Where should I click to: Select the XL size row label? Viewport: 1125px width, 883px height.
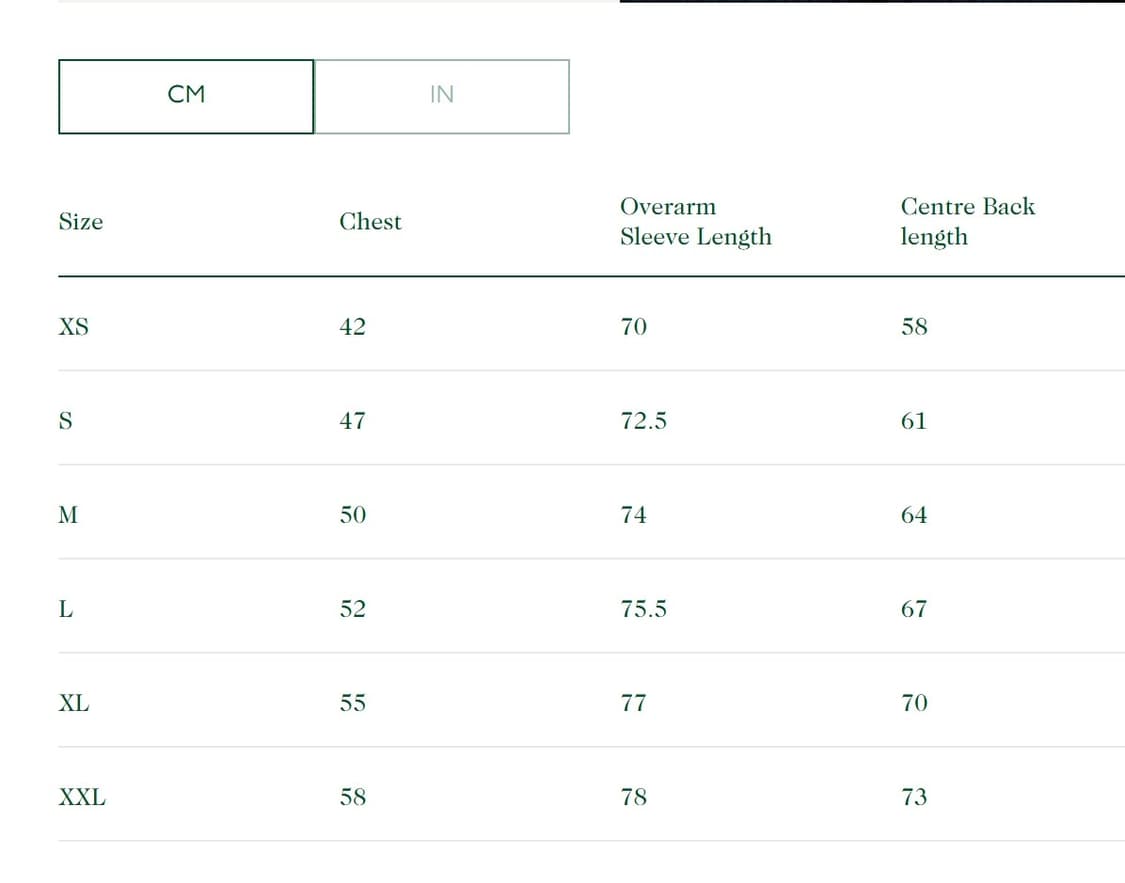point(74,703)
